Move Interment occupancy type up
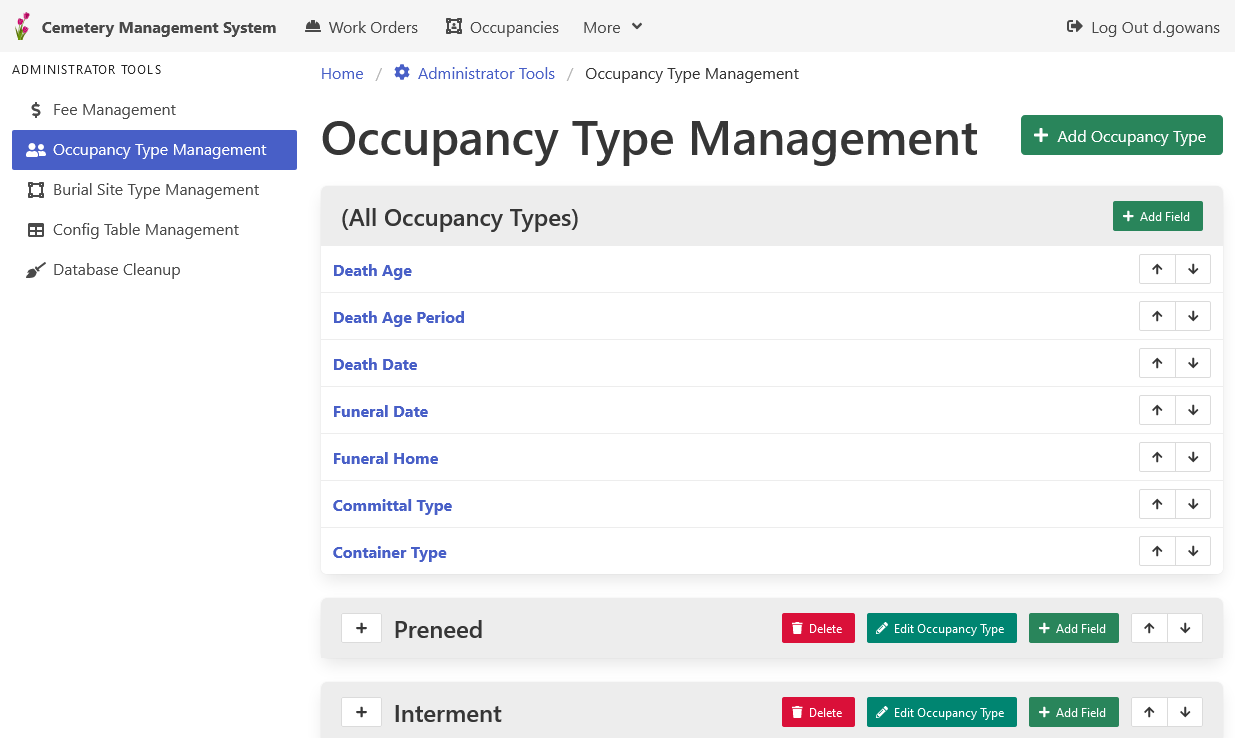Image resolution: width=1235 pixels, height=738 pixels. pyautogui.click(x=1149, y=712)
